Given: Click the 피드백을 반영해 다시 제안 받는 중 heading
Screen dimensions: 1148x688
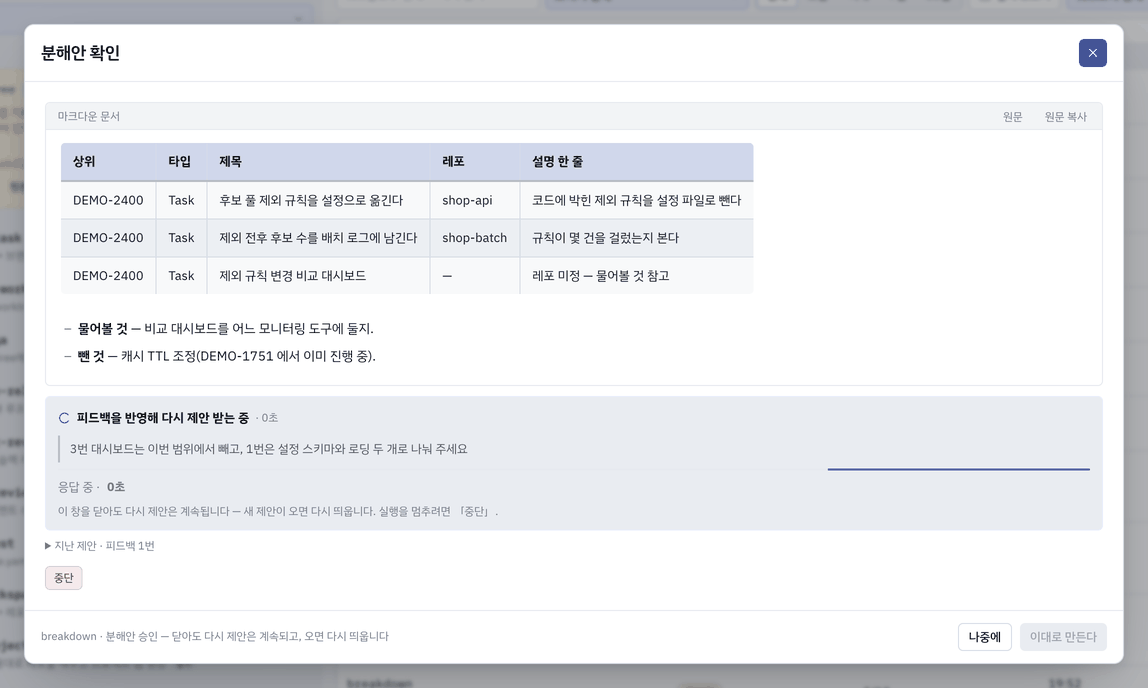Looking at the screenshot, I should pyautogui.click(x=163, y=418).
